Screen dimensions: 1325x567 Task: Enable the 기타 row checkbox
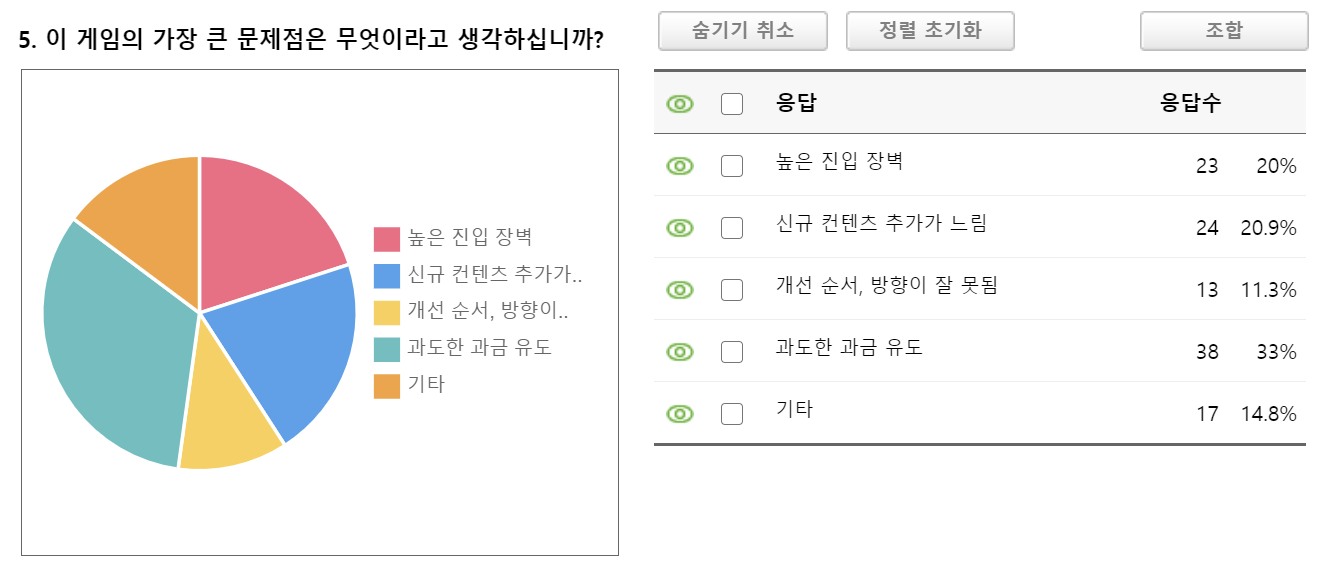[x=732, y=414]
